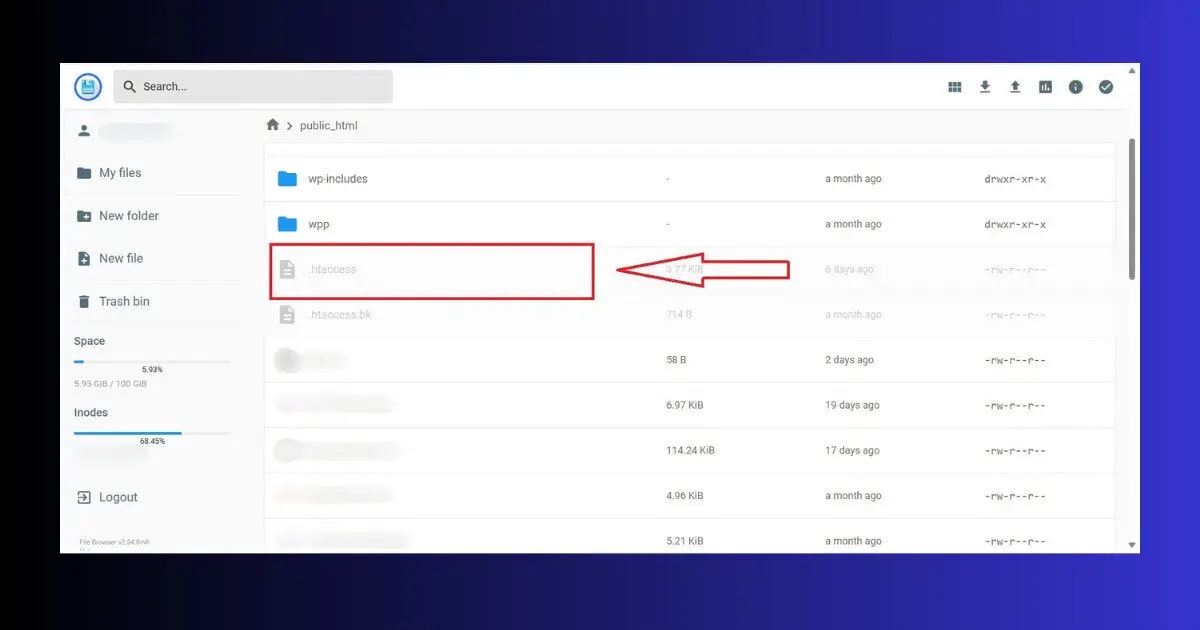
Task: Click the Inodes usage progress bar
Action: pos(152,433)
